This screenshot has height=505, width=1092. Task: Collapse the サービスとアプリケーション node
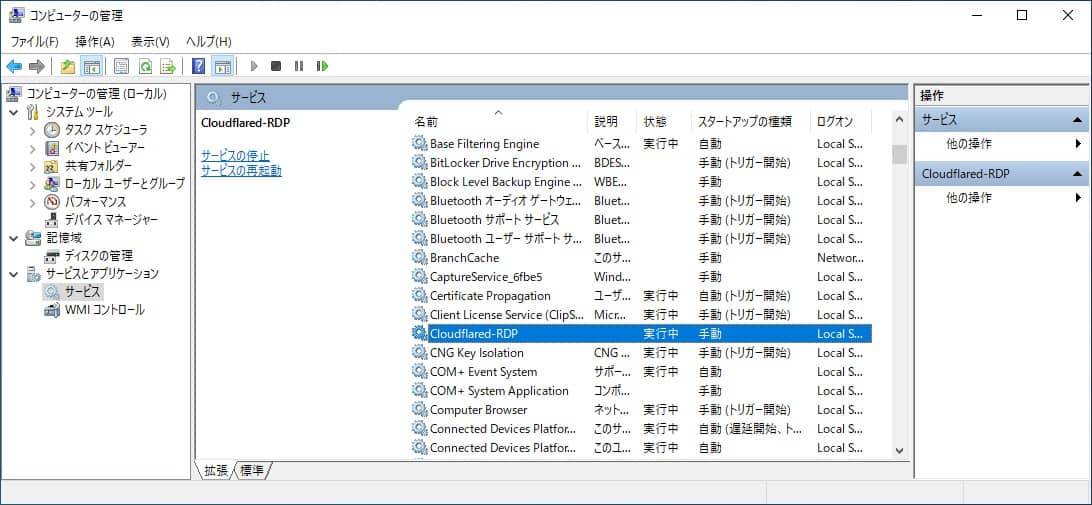tap(15, 274)
